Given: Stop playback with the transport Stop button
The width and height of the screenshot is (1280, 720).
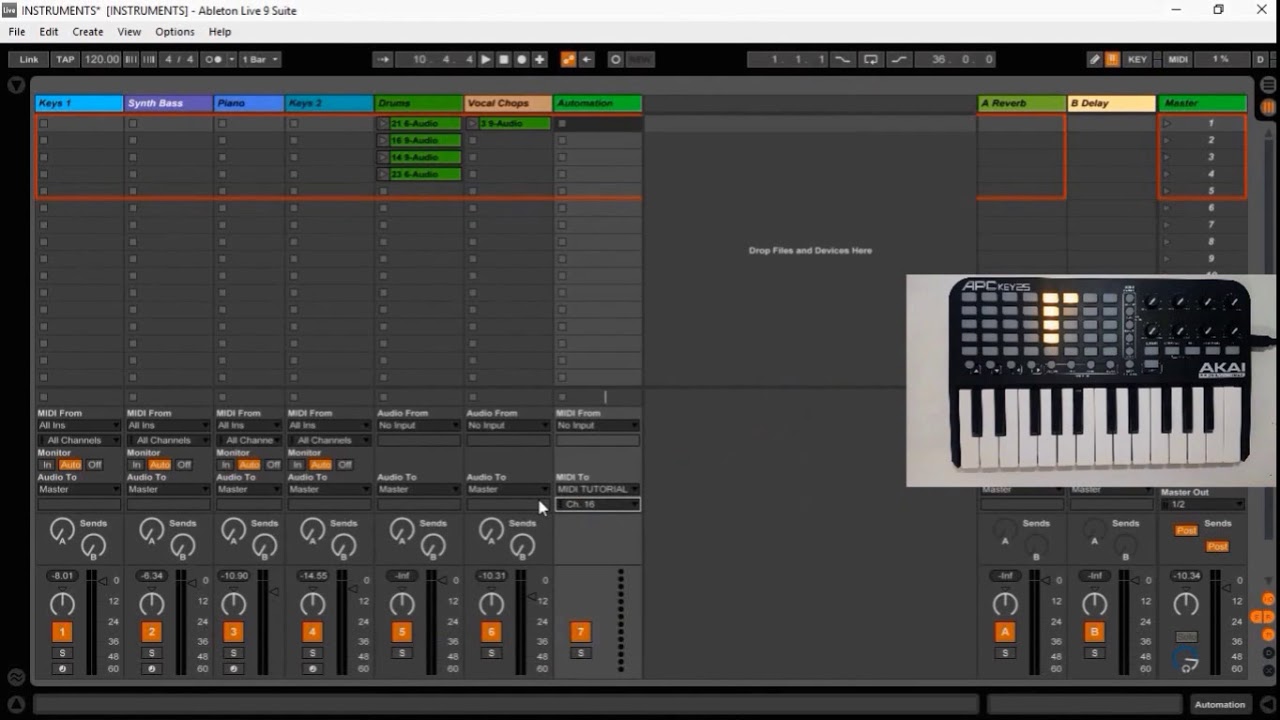Looking at the screenshot, I should coord(504,59).
